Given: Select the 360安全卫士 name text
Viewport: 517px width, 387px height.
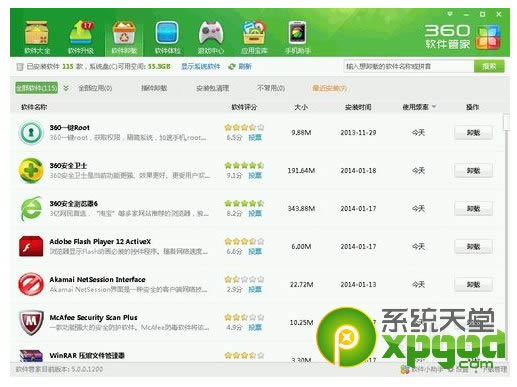Looking at the screenshot, I should pyautogui.click(x=68, y=166).
